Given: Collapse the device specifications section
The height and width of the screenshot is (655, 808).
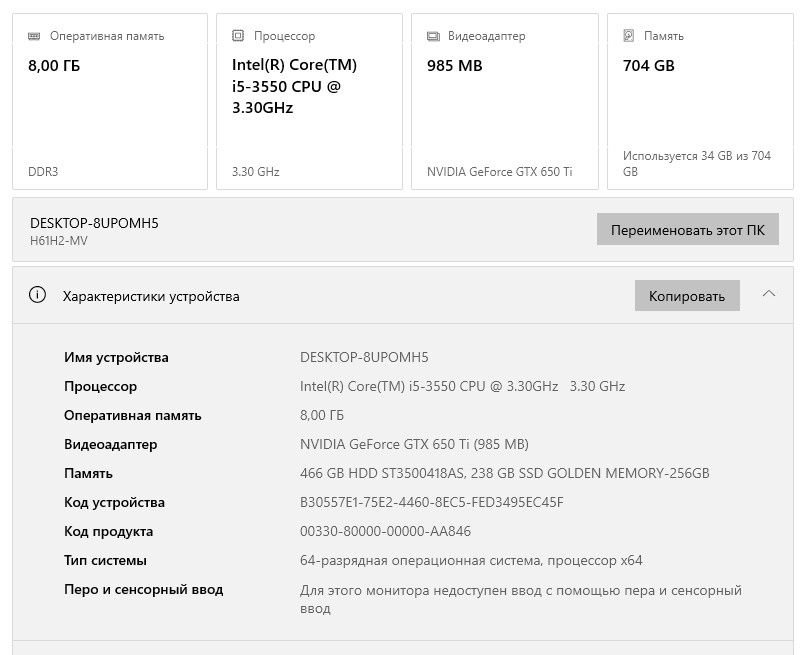Looking at the screenshot, I should click(768, 294).
